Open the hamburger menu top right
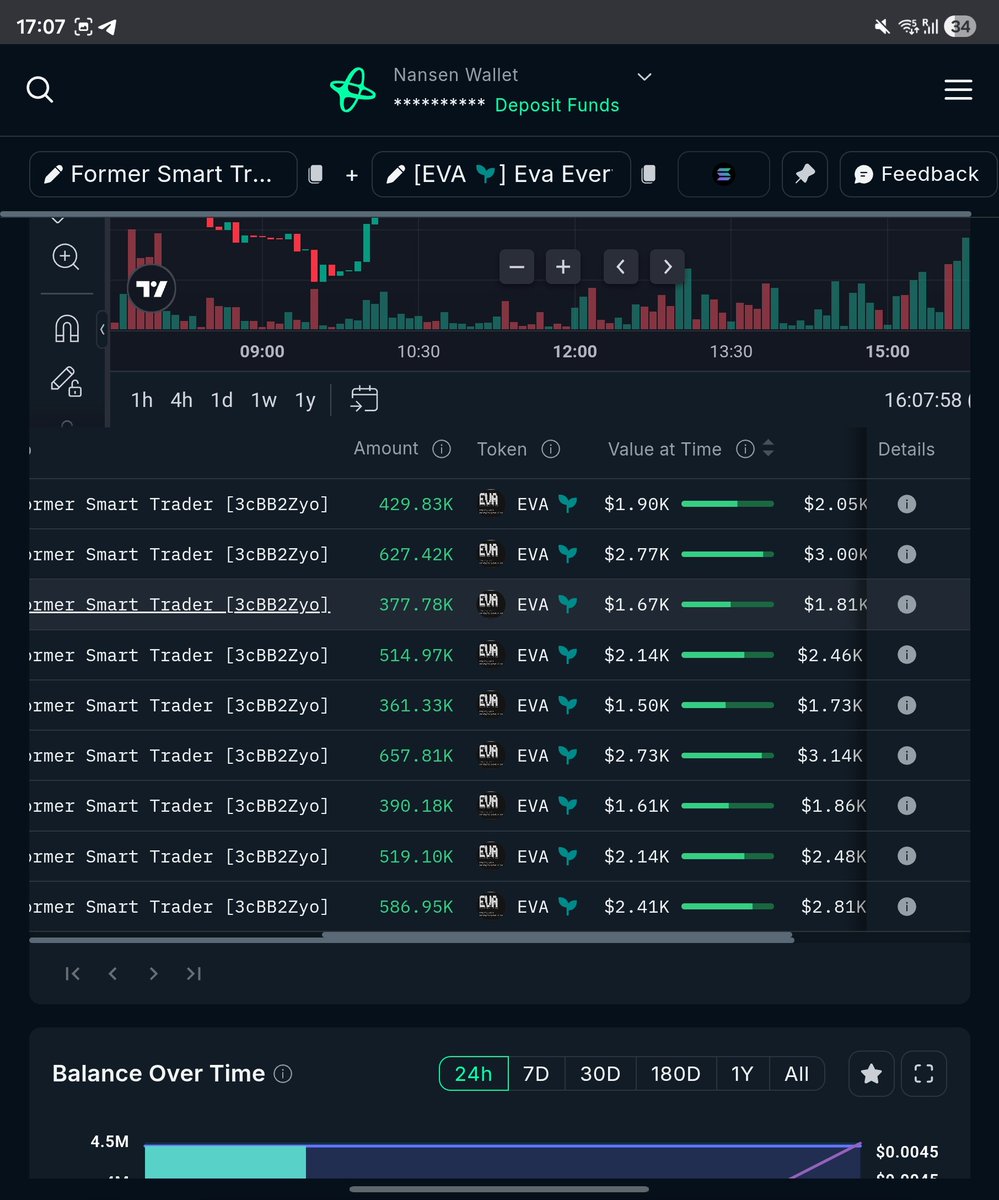The image size is (999, 1200). [x=957, y=89]
